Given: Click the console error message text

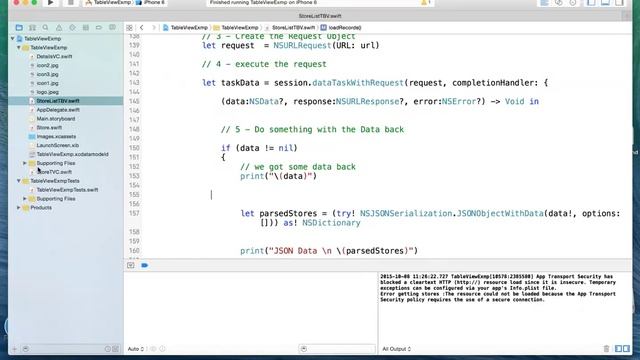Looking at the screenshot, I should (498, 288).
